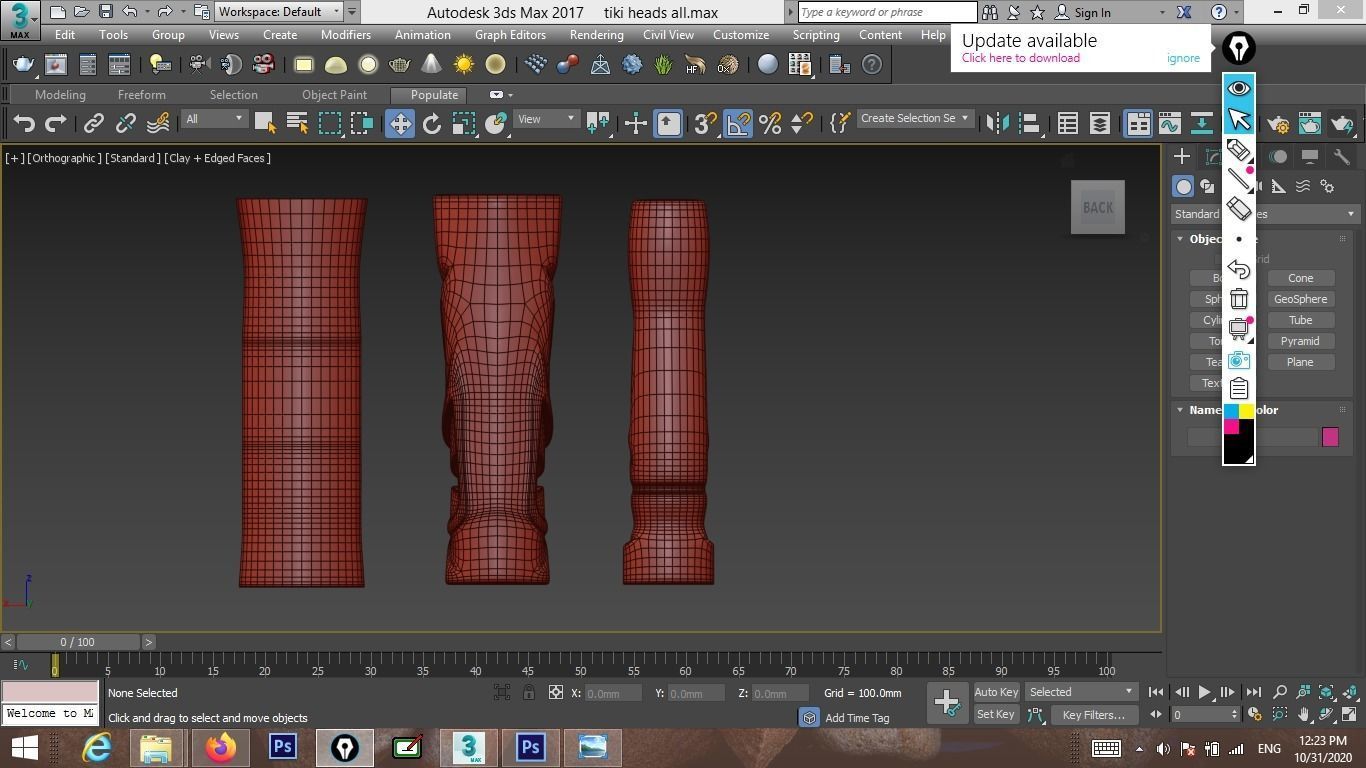Click the Sunlight icon in top toolbar

click(464, 65)
